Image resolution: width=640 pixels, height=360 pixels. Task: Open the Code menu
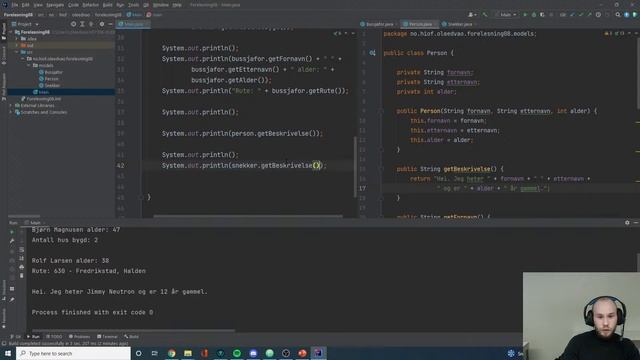tap(73, 5)
